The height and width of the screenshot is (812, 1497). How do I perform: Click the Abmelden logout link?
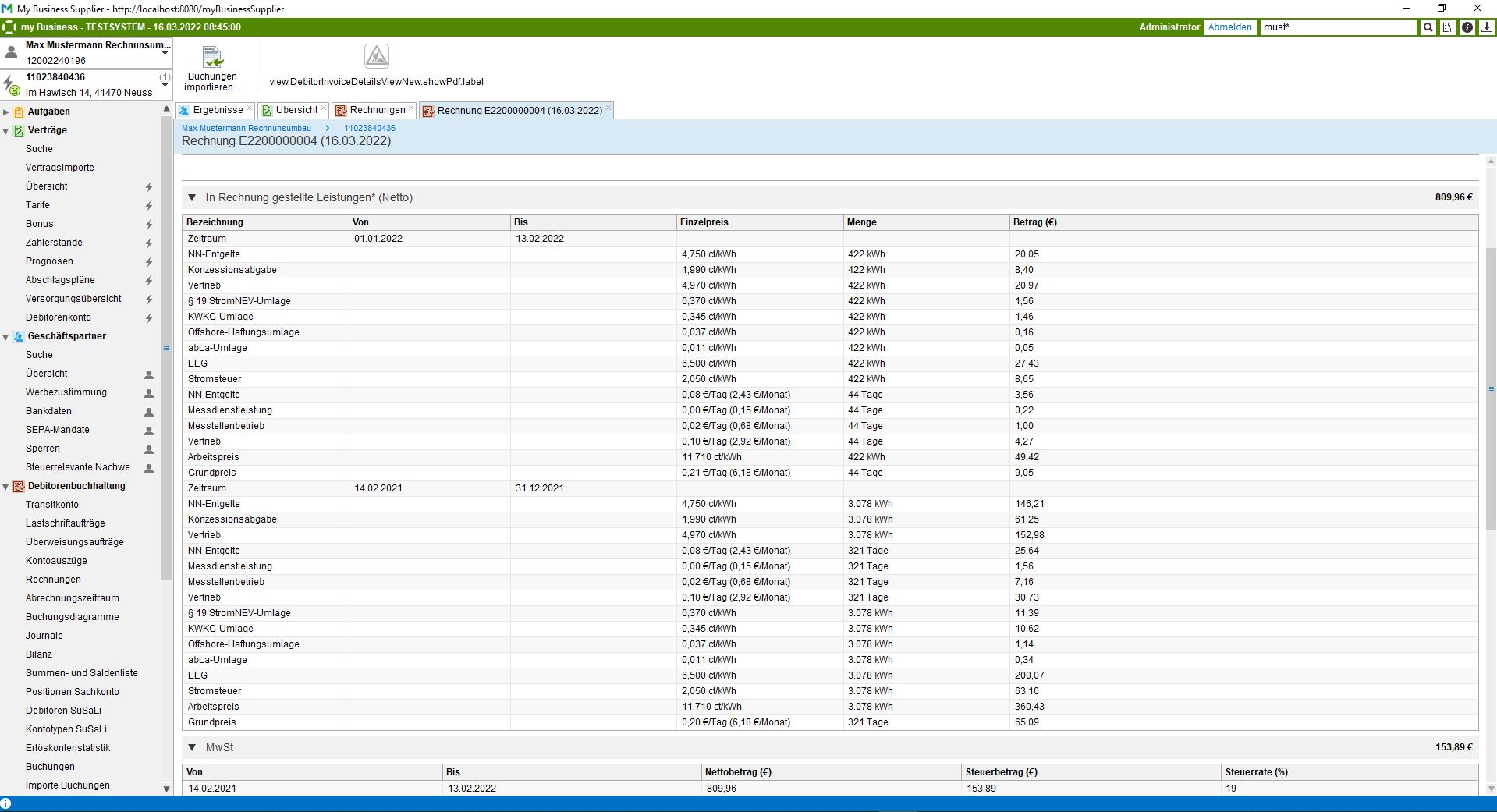[x=1229, y=27]
